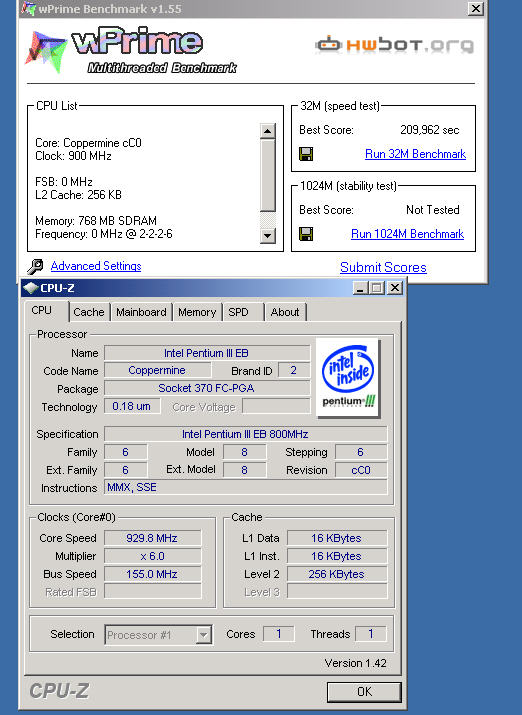Image resolution: width=522 pixels, height=715 pixels.
Task: Click the empty Core Voltage field
Action: [x=276, y=406]
